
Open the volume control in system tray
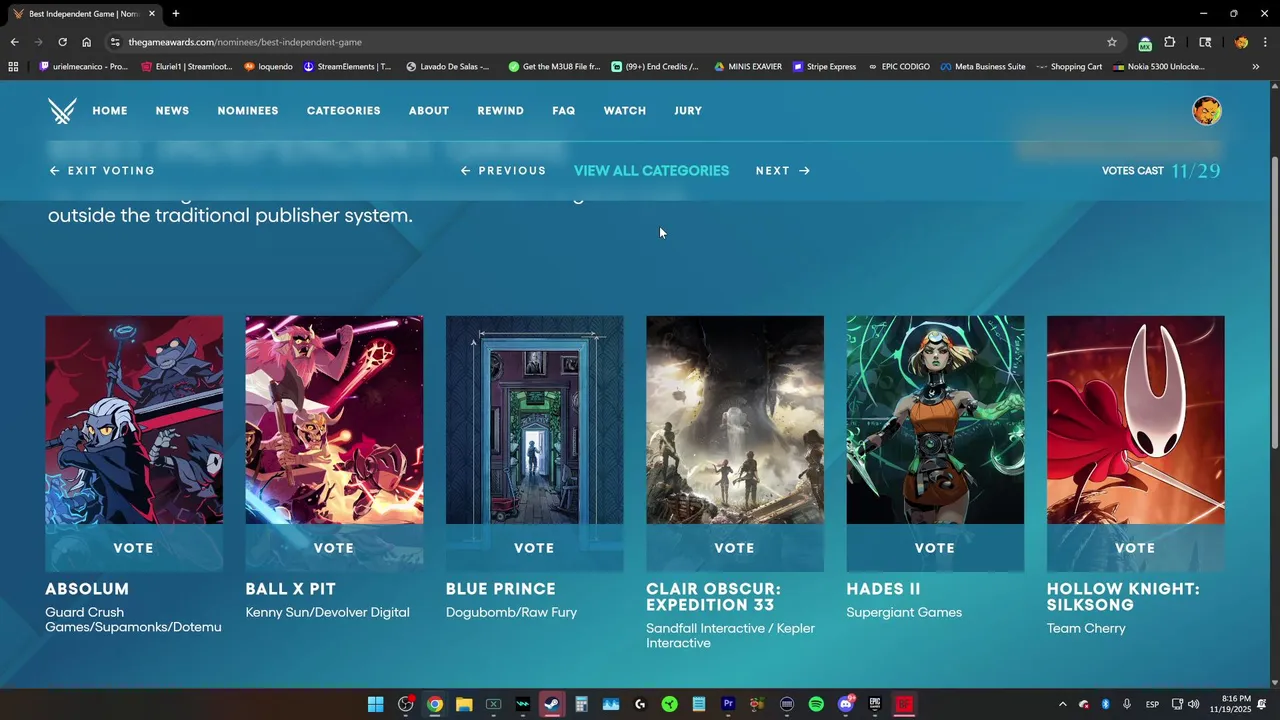[x=1193, y=704]
